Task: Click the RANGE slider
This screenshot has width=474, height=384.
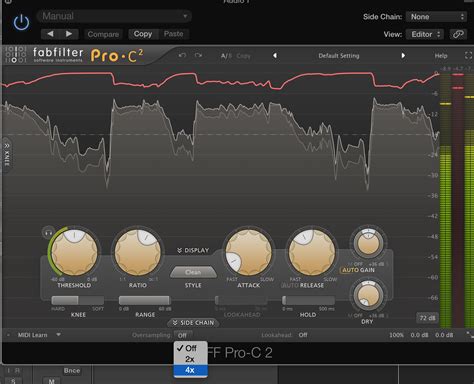Action: pyautogui.click(x=145, y=300)
